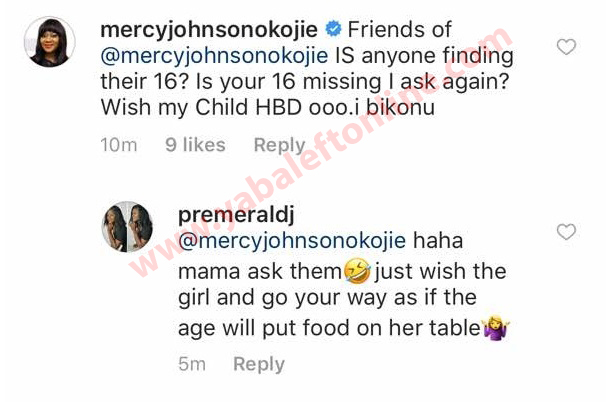Click the @mercyjohnsonokojie mention in premeraldj's reply
Image resolution: width=606 pixels, height=402 pixels.
(x=292, y=241)
